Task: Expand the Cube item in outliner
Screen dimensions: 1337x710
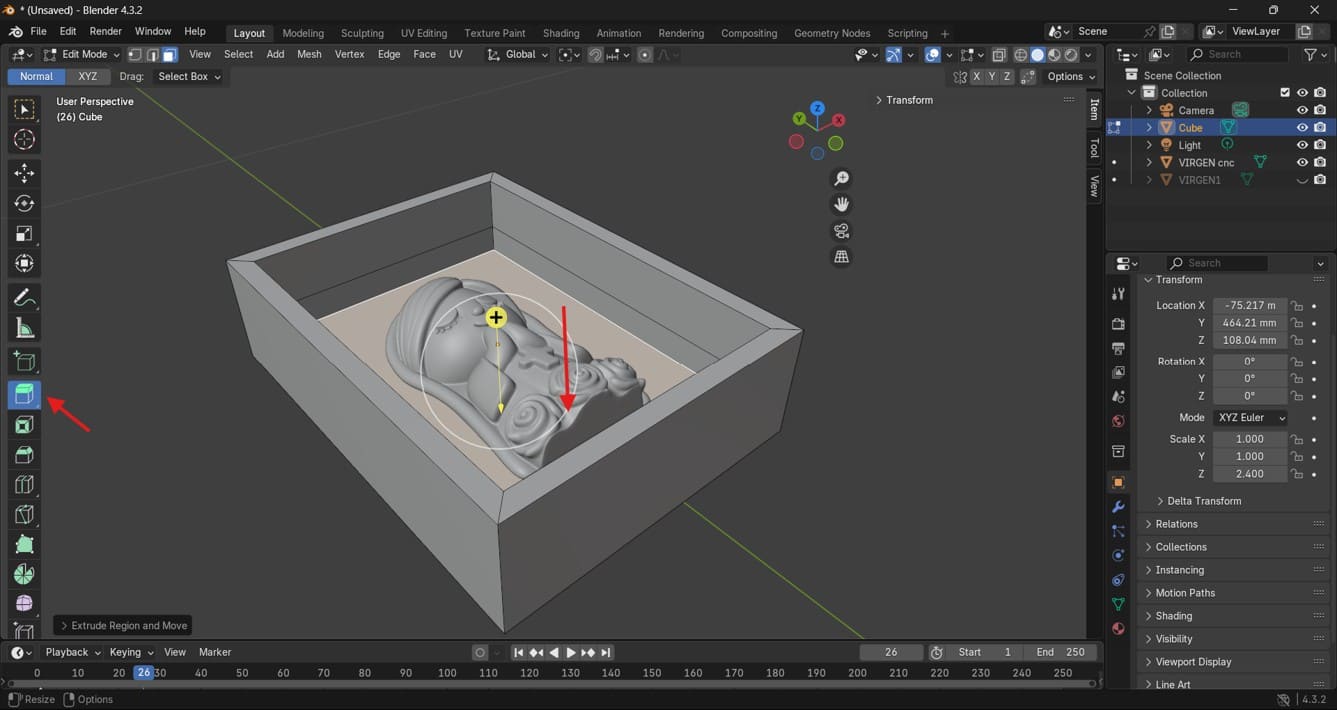Action: (1149, 128)
